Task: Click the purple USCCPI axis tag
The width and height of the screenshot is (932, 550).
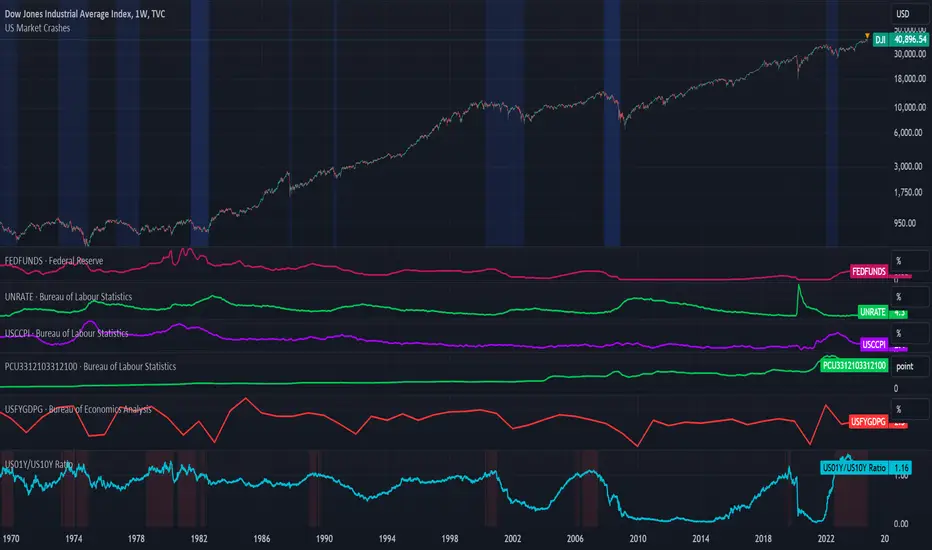Action: pyautogui.click(x=874, y=344)
